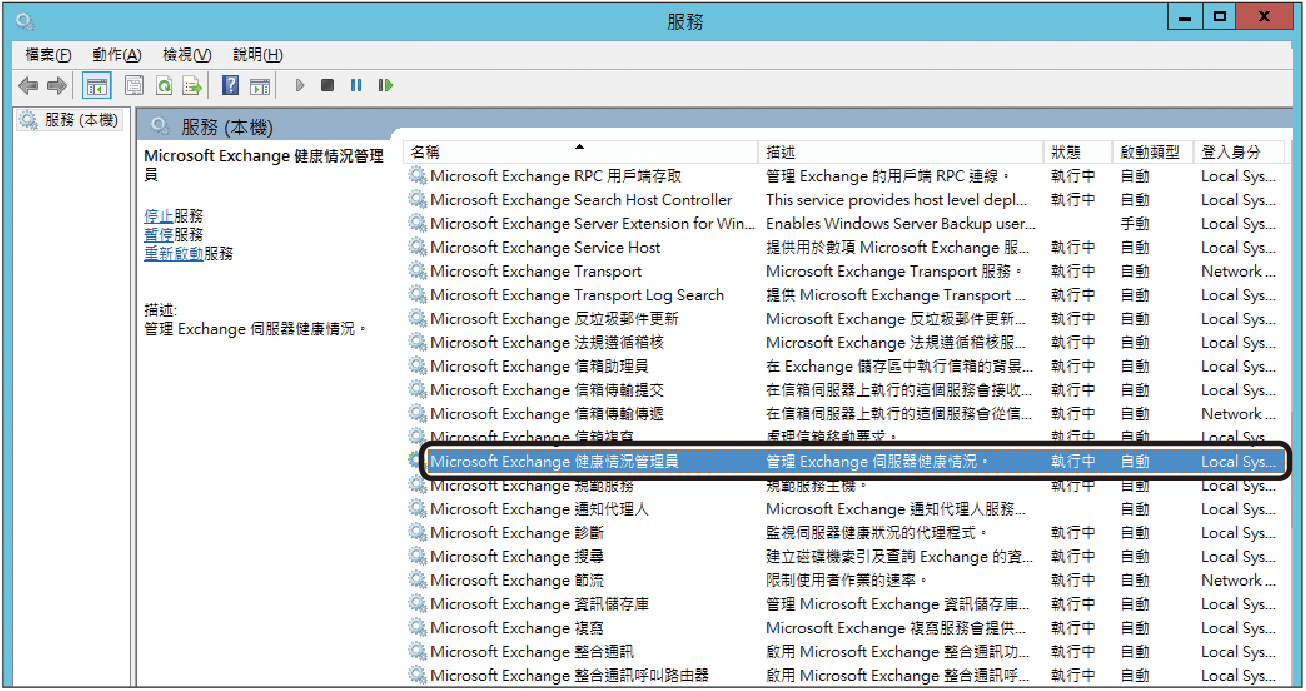Click the Start Service play icon
This screenshot has height=691, width=1306.
coord(300,86)
